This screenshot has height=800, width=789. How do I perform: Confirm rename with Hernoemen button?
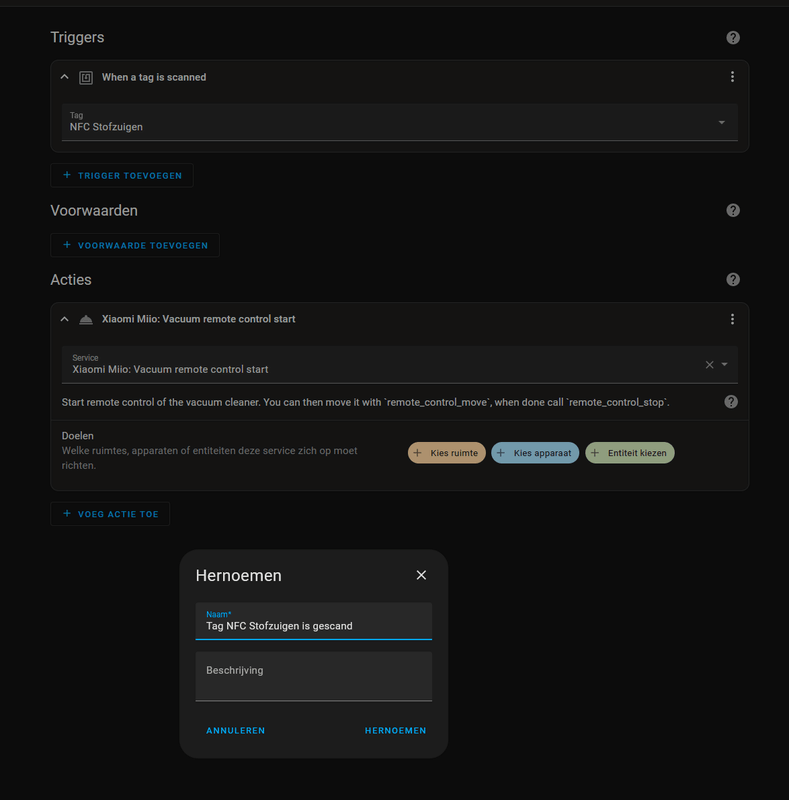pos(396,731)
